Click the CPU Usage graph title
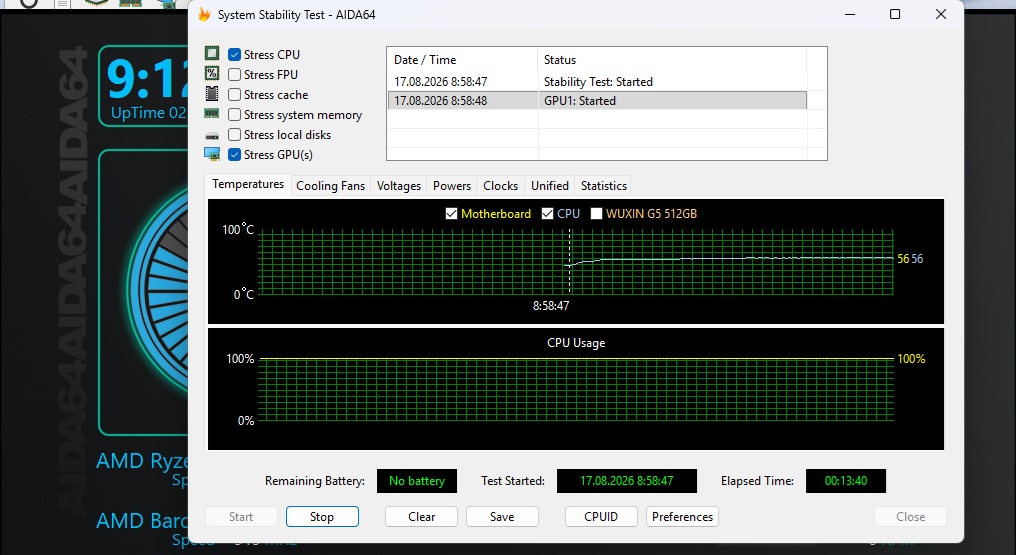 point(576,343)
